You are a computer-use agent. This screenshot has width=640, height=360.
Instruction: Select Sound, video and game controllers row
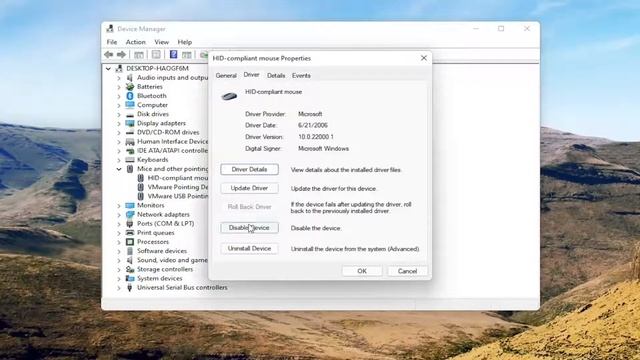[172, 260]
